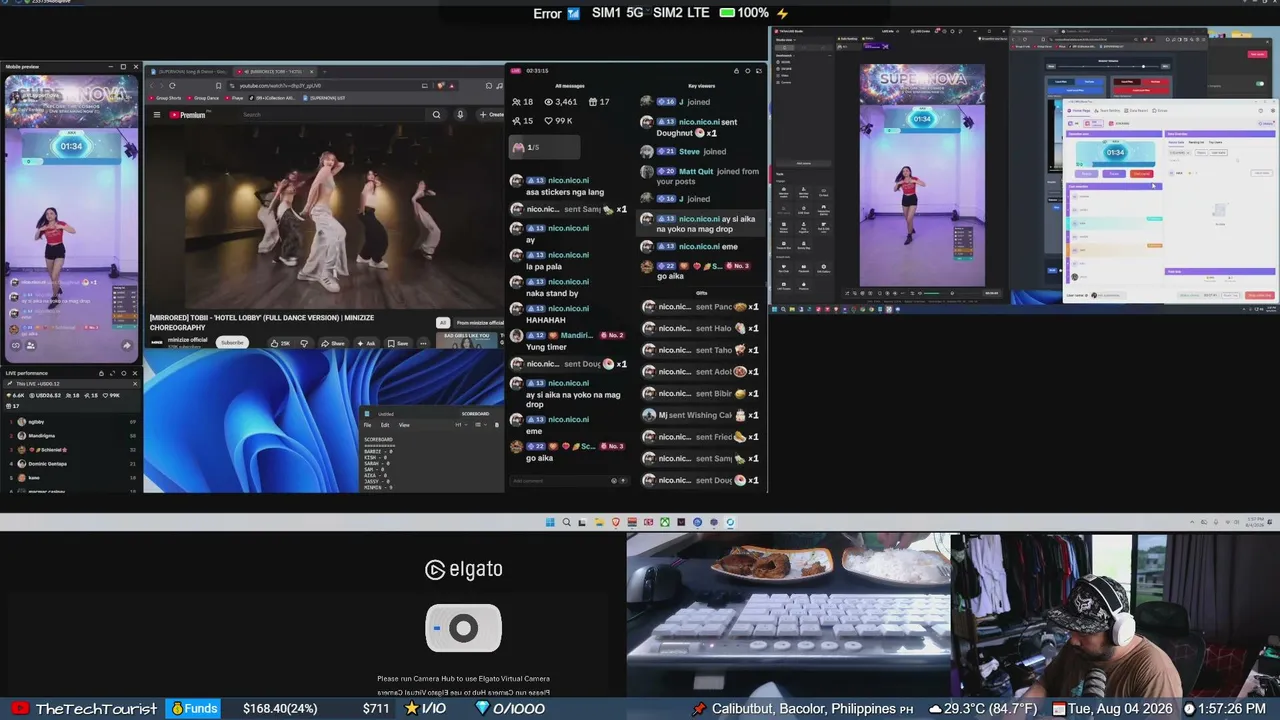This screenshot has width=1280, height=720.
Task: Open the Data Board tab in timer app
Action: [x=1138, y=110]
